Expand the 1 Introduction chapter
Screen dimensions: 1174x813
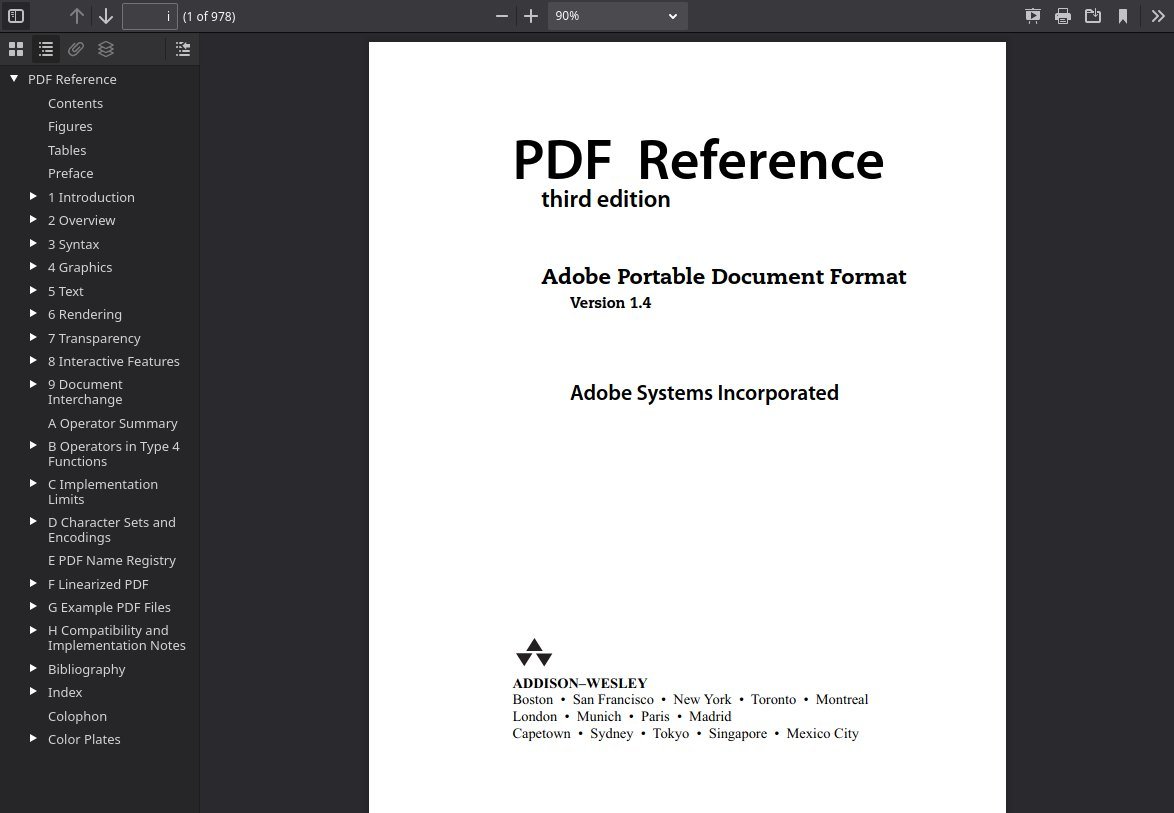(33, 196)
